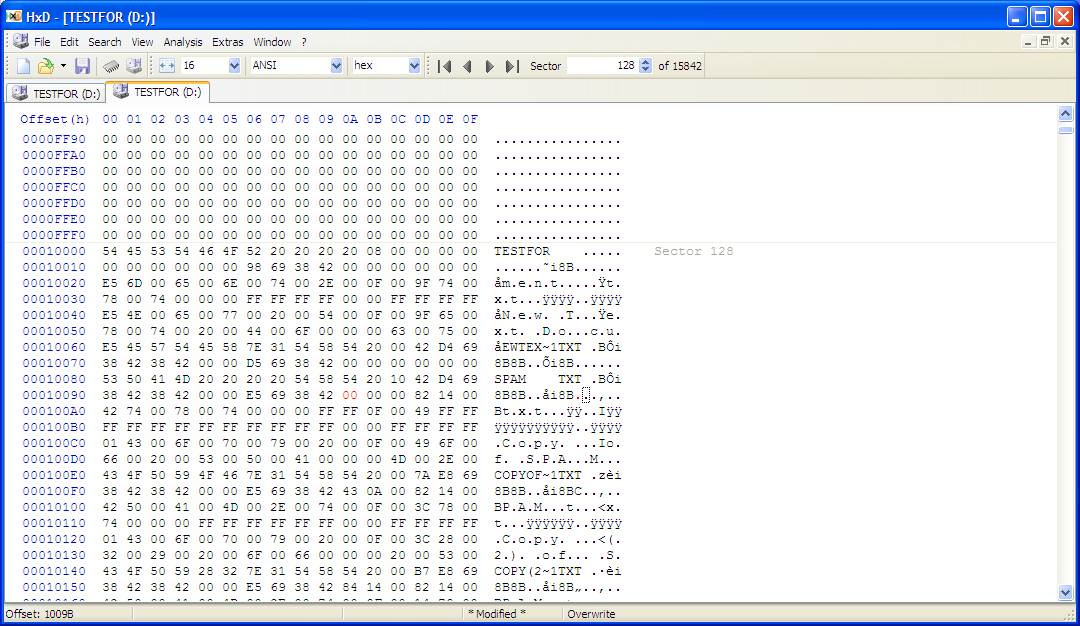Click the Sector 128 marker label
This screenshot has width=1080, height=626.
pos(694,251)
